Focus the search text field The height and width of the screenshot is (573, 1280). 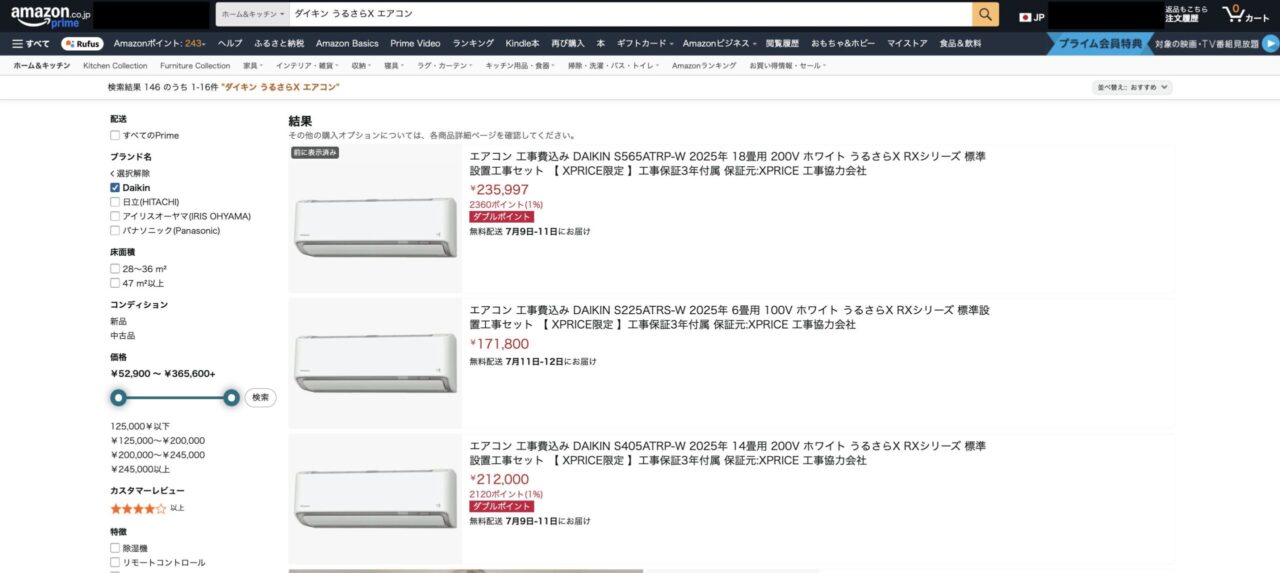[630, 14]
